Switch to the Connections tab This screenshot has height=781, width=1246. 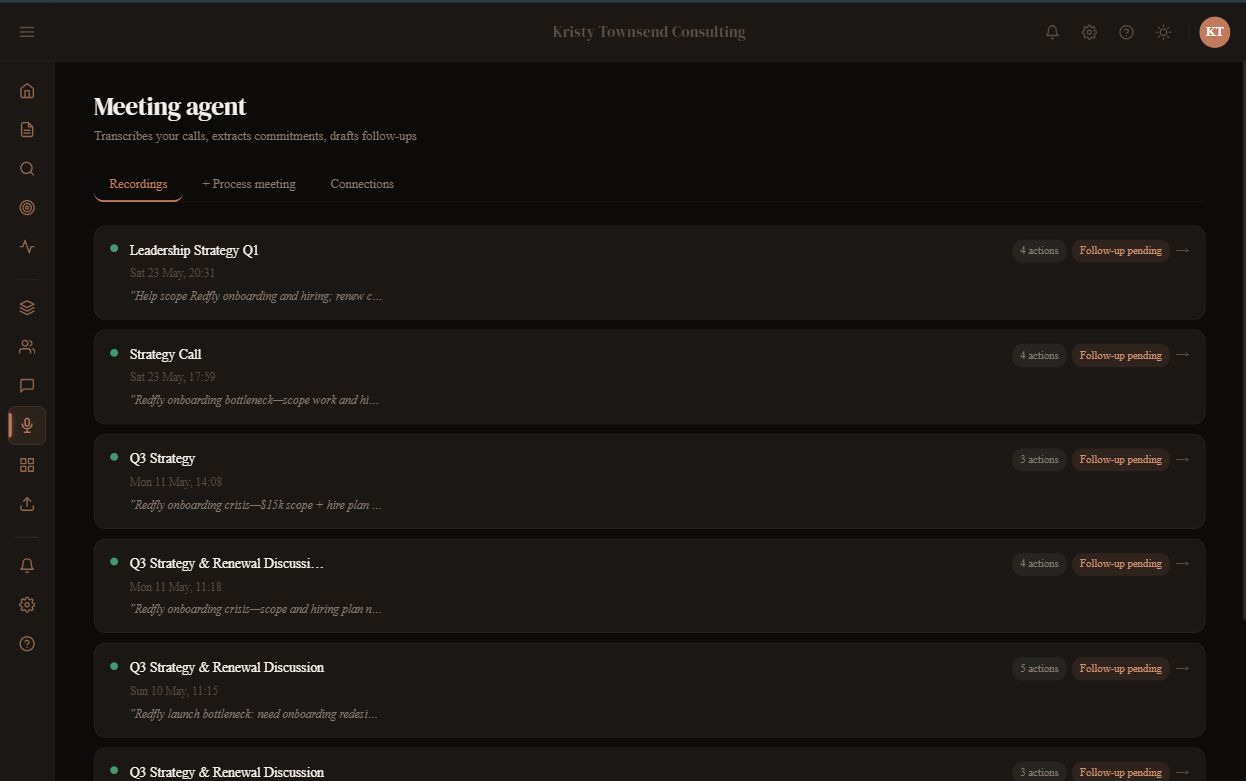(x=362, y=184)
